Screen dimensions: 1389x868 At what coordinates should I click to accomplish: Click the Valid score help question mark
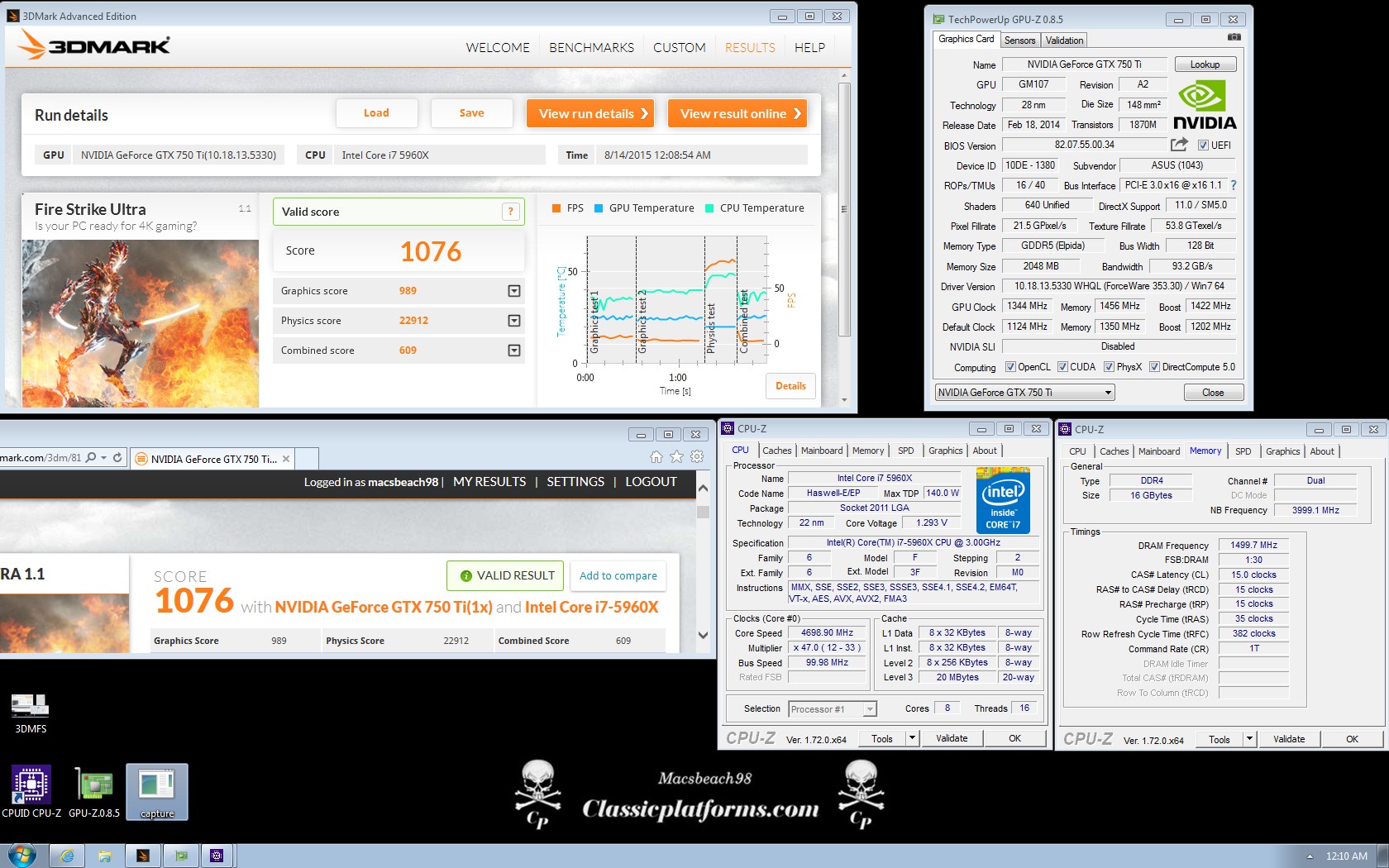(x=511, y=212)
